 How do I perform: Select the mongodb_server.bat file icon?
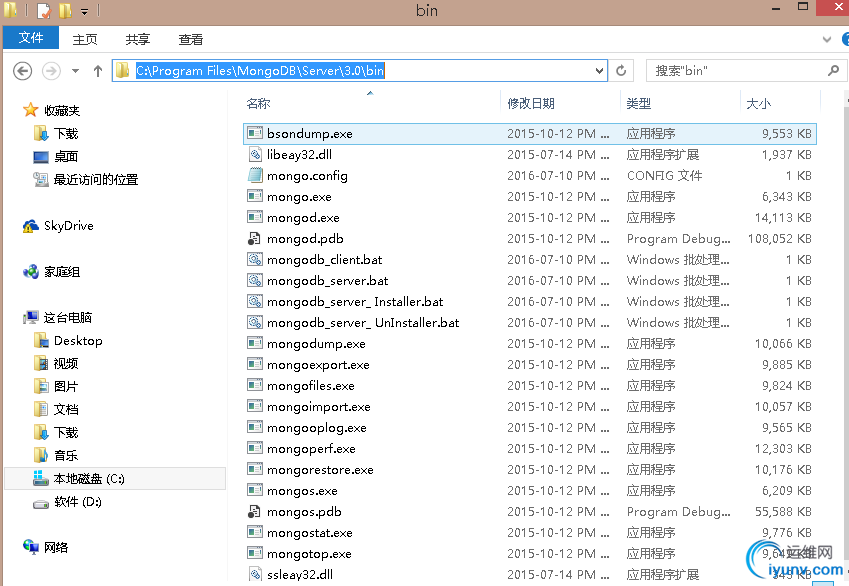pyautogui.click(x=254, y=280)
